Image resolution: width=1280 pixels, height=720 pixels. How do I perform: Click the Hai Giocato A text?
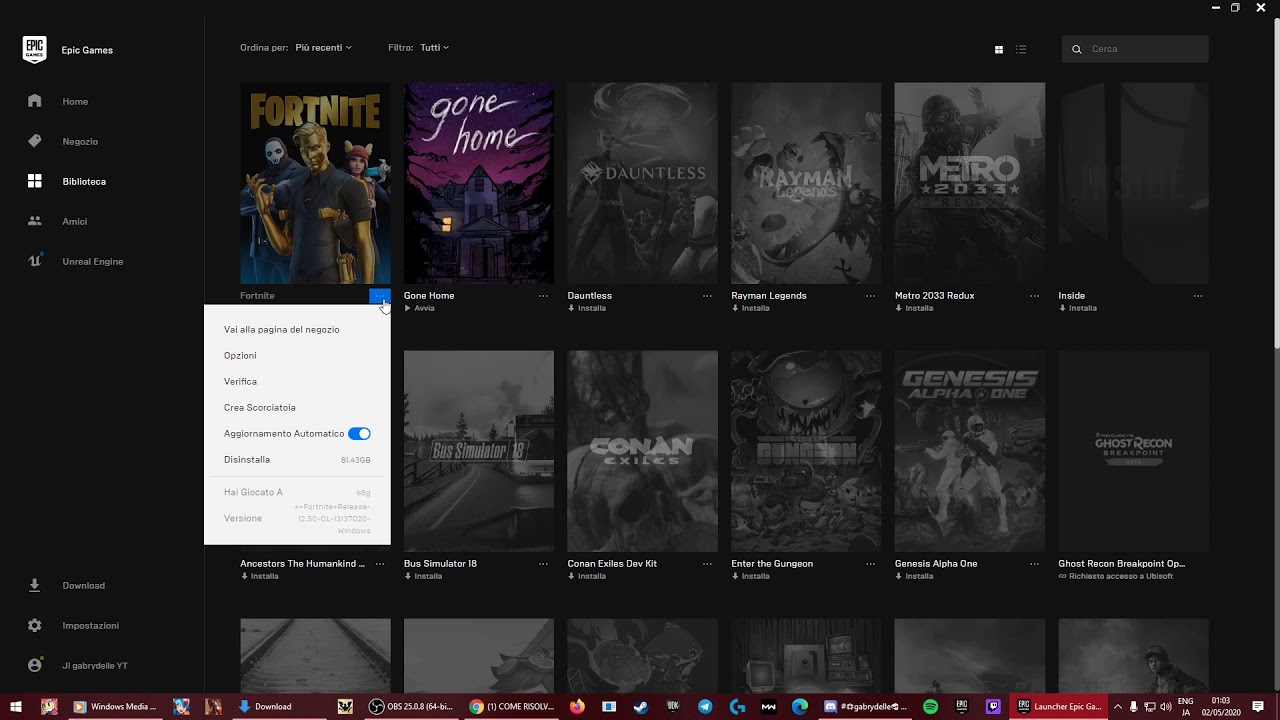click(253, 492)
